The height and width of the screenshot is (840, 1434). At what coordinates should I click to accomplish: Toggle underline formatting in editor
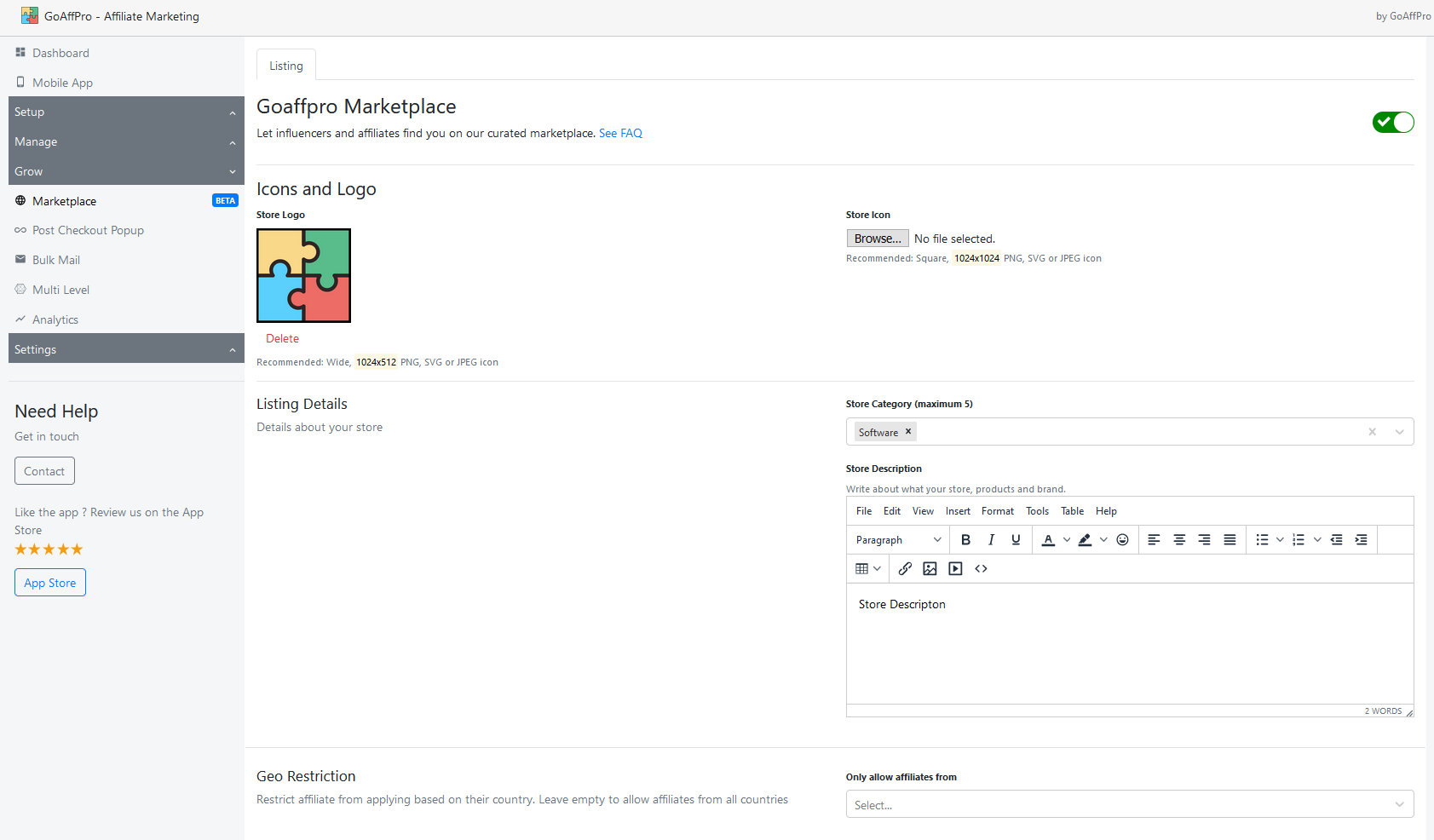1016,539
